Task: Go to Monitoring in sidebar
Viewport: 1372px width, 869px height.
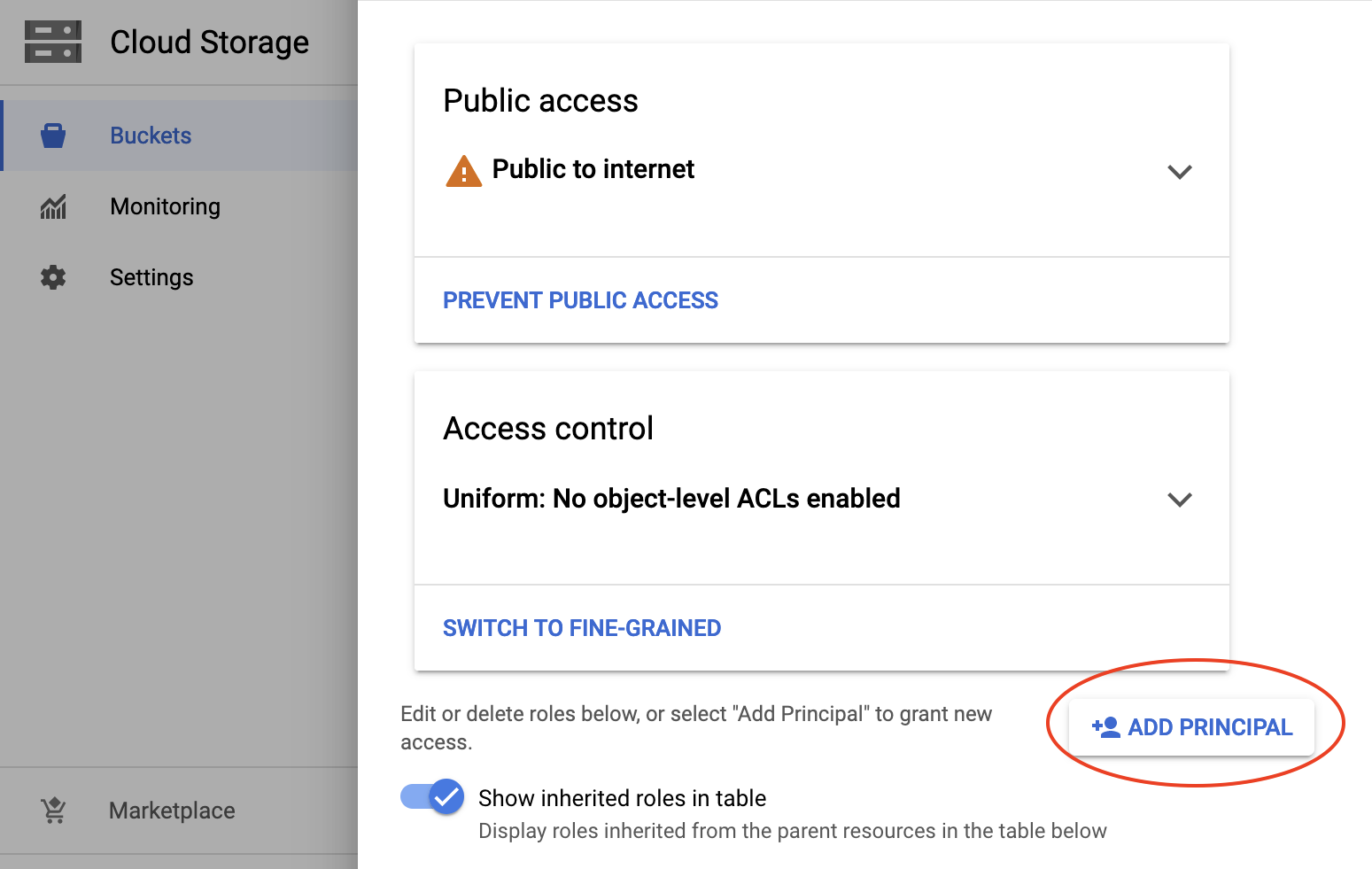Action: pyautogui.click(x=165, y=206)
